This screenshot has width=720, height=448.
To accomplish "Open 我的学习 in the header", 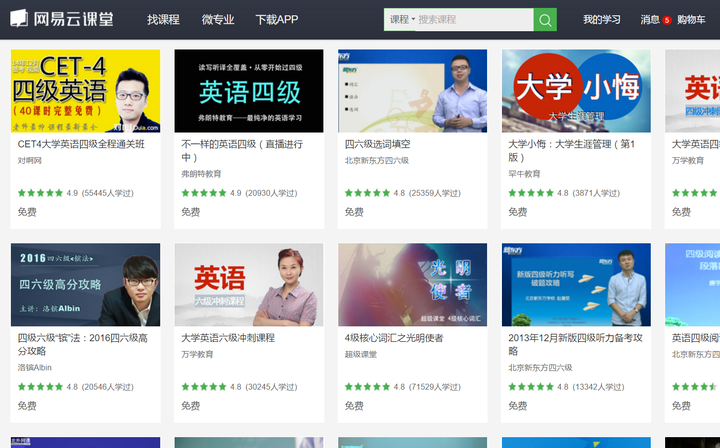I will tap(602, 20).
